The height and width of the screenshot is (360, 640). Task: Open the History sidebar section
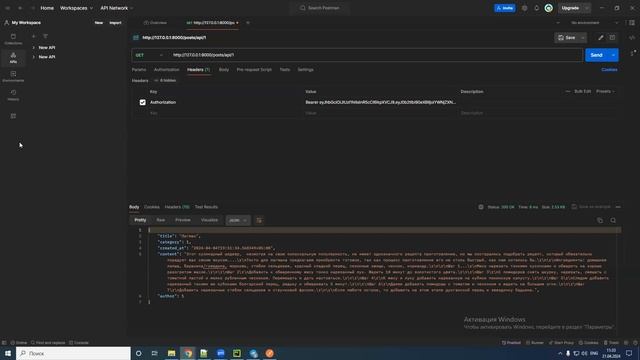[13, 95]
